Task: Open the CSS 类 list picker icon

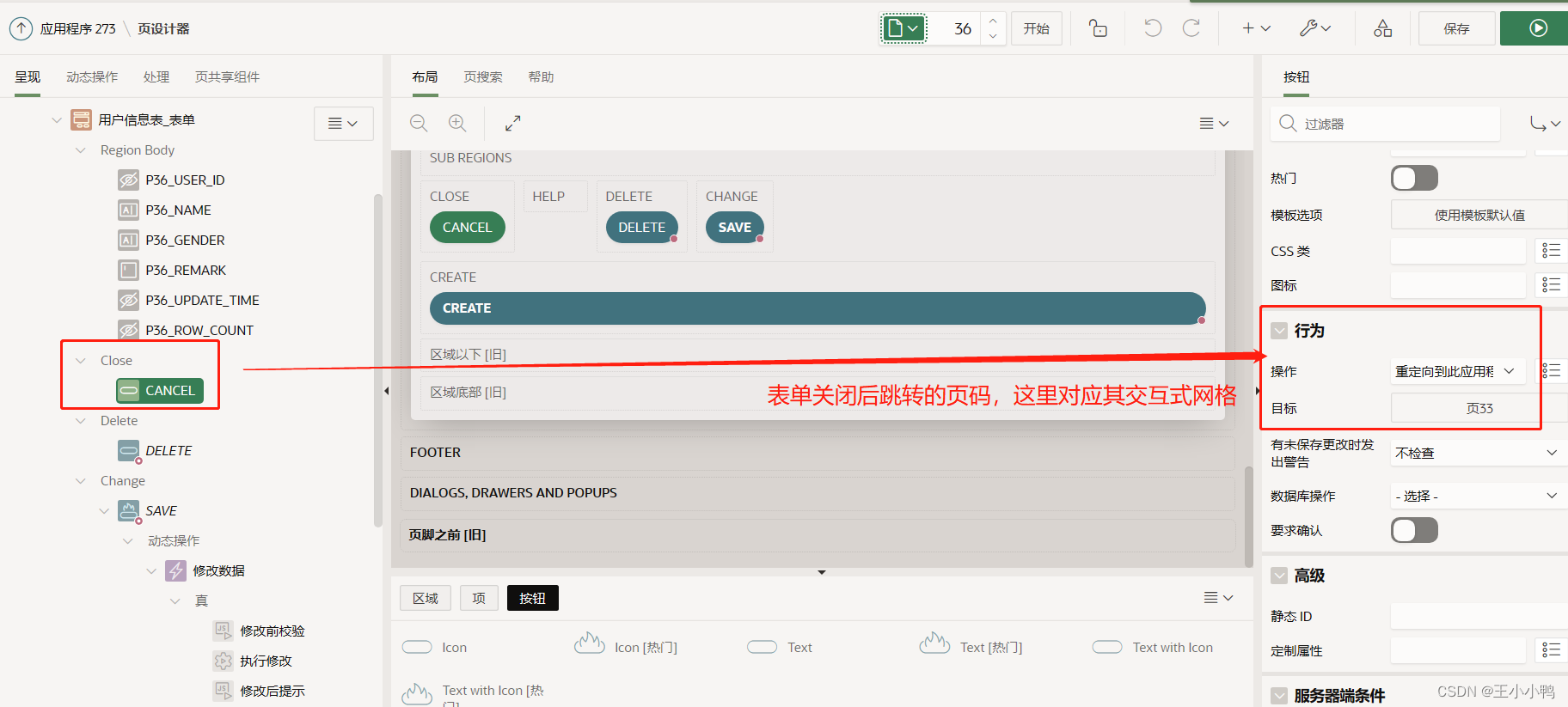Action: pyautogui.click(x=1551, y=251)
